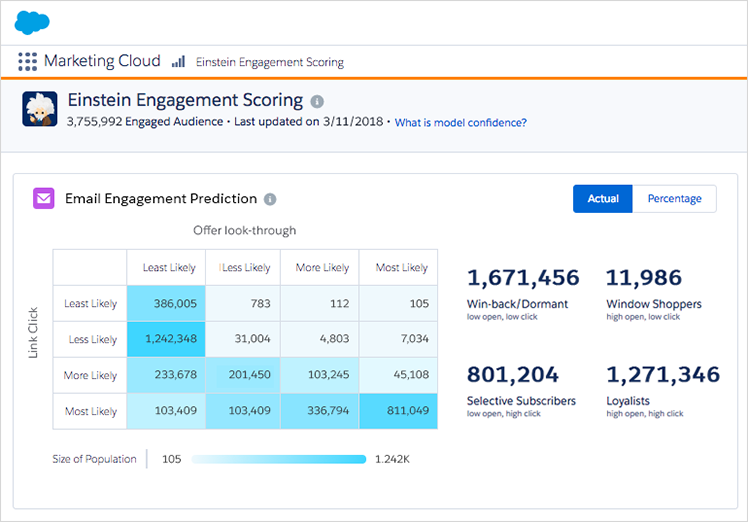
Task: Select cell with value 811,049
Action: point(398,411)
